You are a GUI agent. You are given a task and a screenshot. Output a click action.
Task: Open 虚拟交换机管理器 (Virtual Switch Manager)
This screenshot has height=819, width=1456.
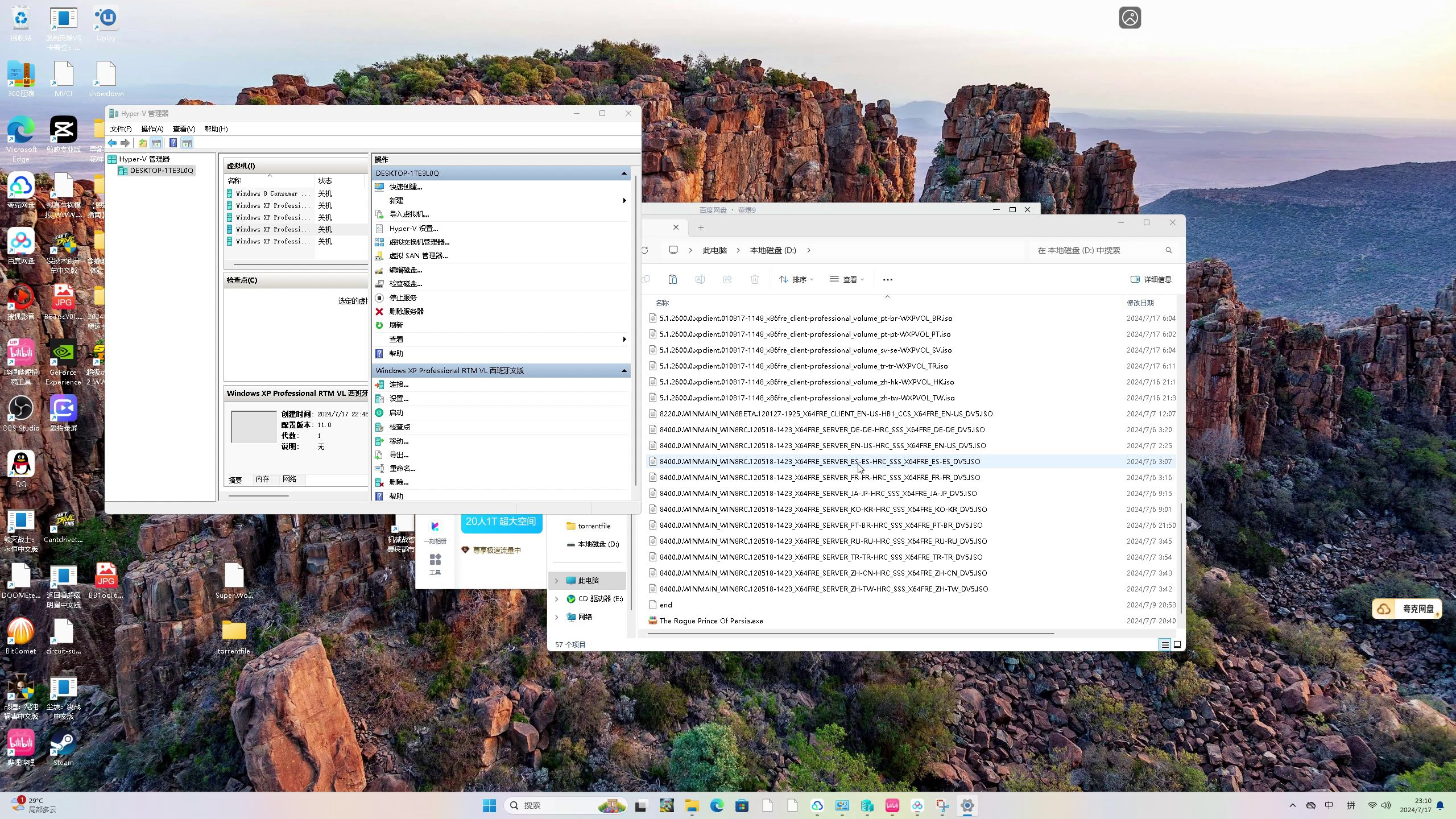[419, 242]
